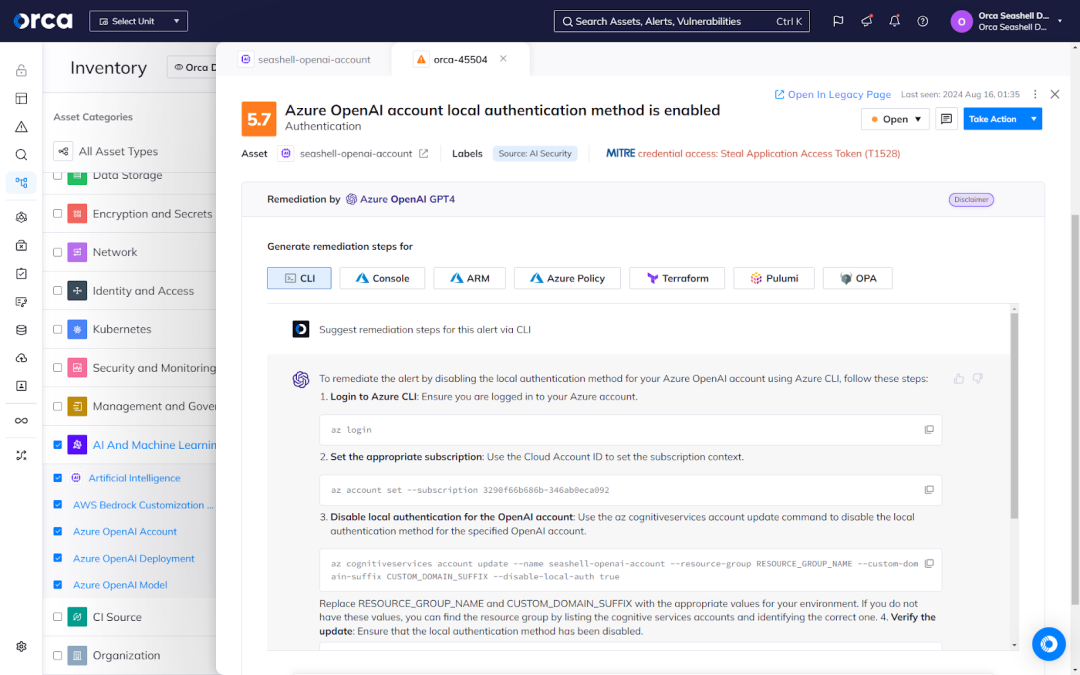Click the user avatar circle
This screenshot has width=1080, height=675.
(x=961, y=21)
